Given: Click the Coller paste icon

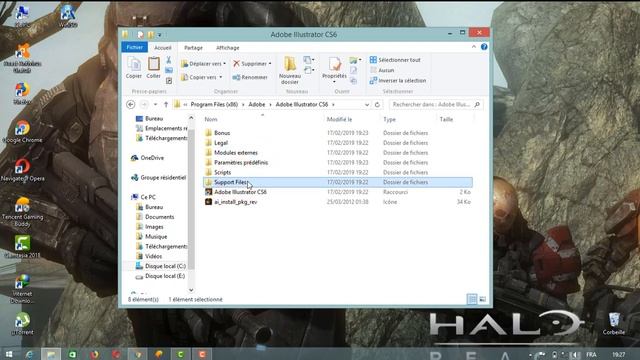Looking at the screenshot, I should pyautogui.click(x=153, y=68).
